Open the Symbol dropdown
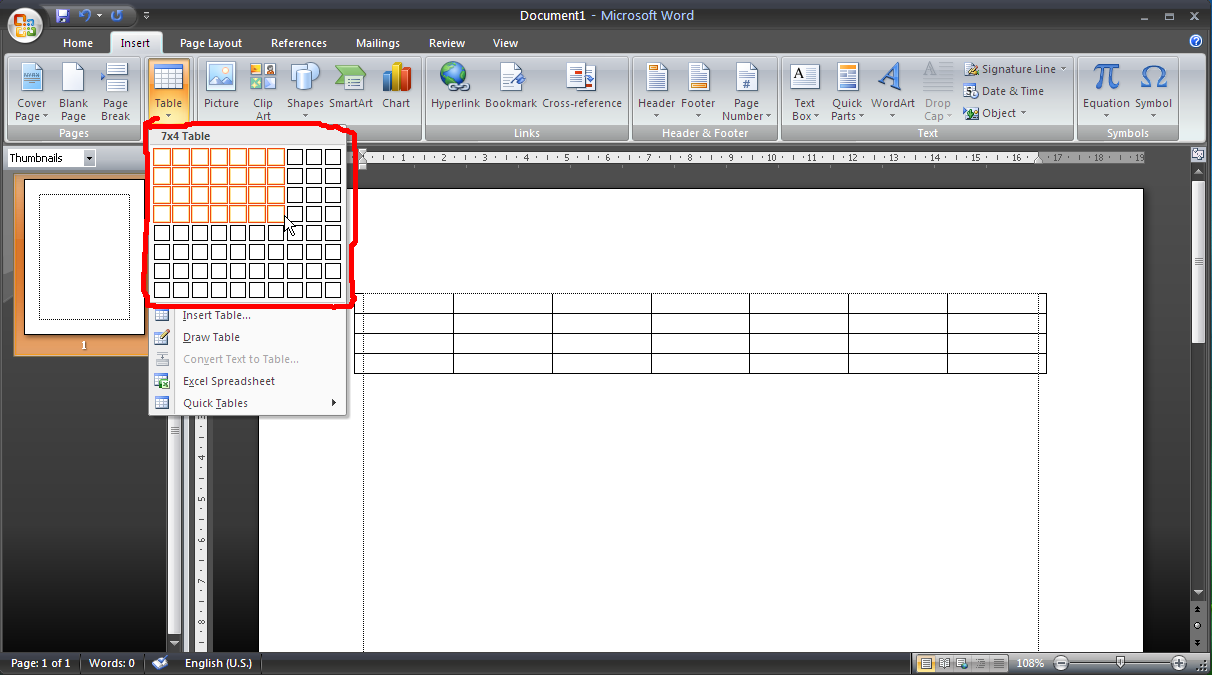Viewport: 1212px width, 675px height. (x=1153, y=92)
